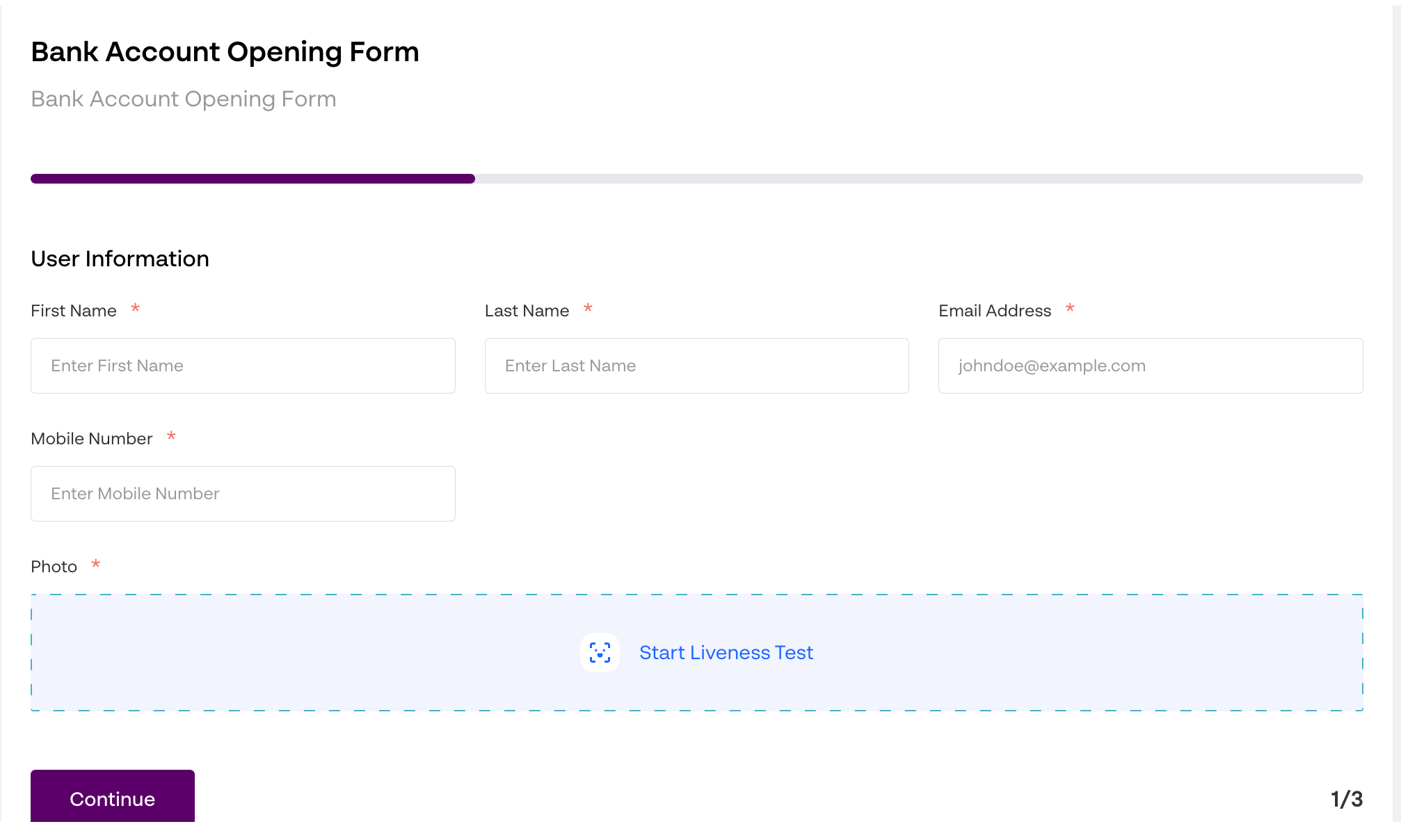Click the Photo label
Viewport: 1401px width, 840px height.
tap(54, 567)
